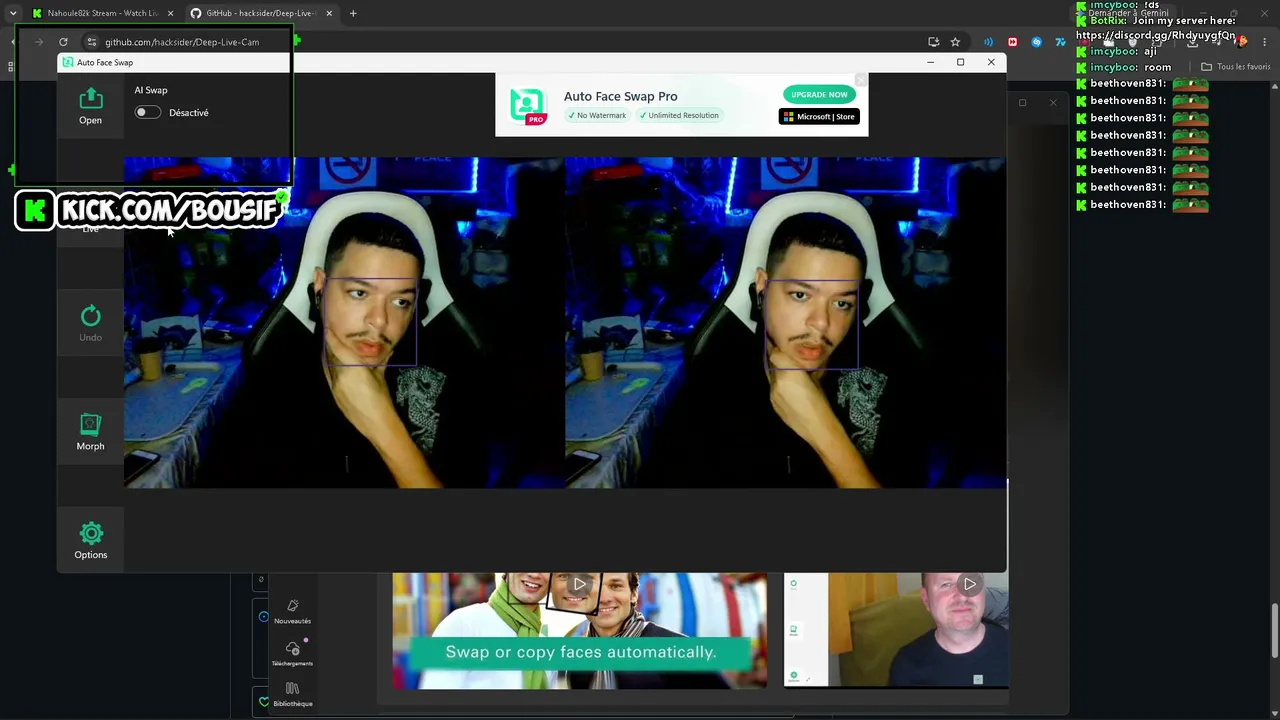
Task: Click the Undo icon in the sidebar
Action: tap(90, 323)
